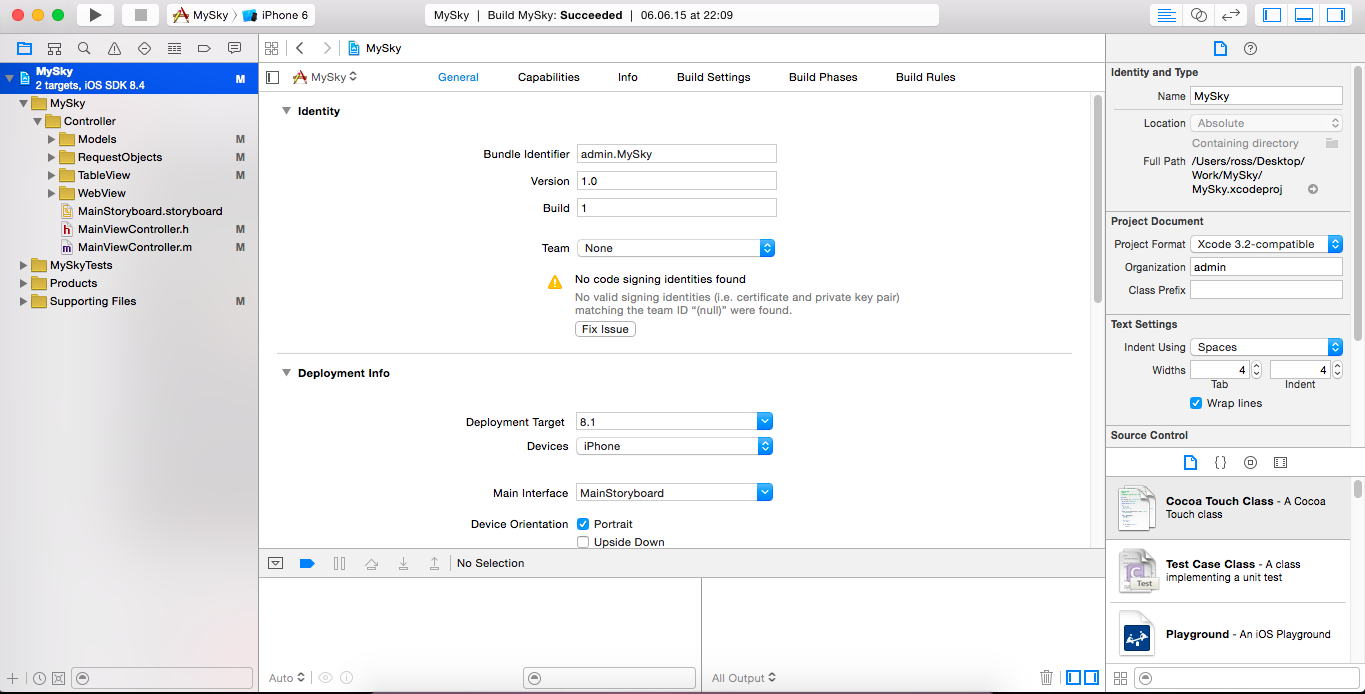Open the Debug navigator
1365x694 pixels.
tap(174, 48)
